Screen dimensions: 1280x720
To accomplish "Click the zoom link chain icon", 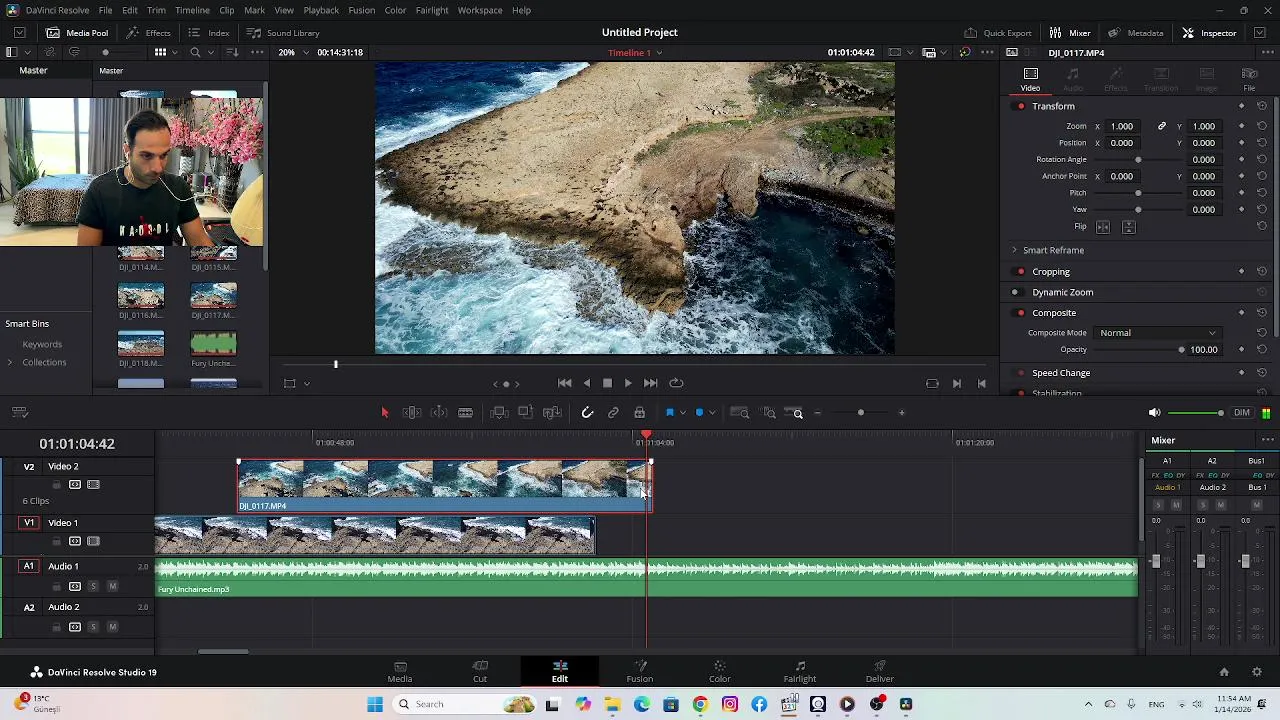I will tap(1161, 127).
